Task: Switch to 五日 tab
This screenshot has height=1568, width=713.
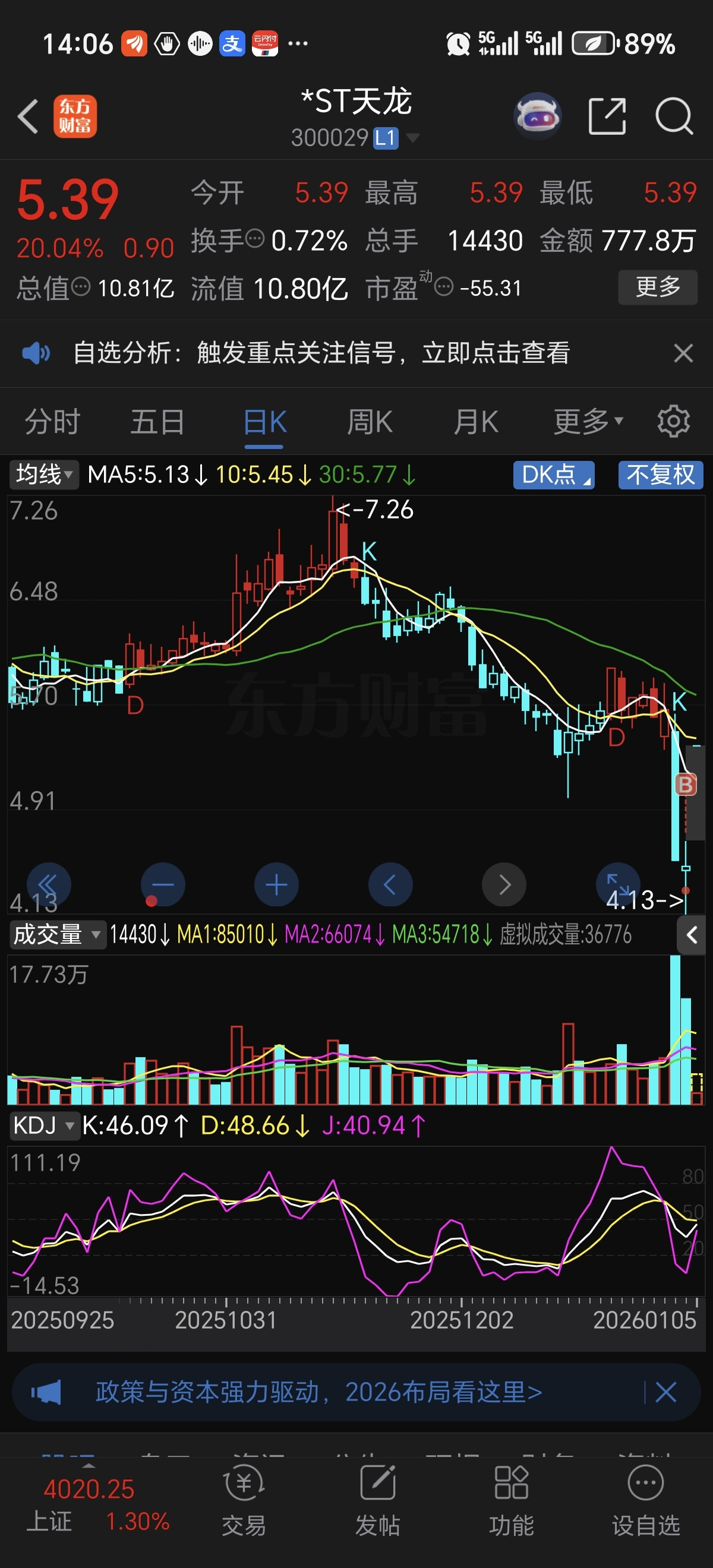Action: point(157,421)
